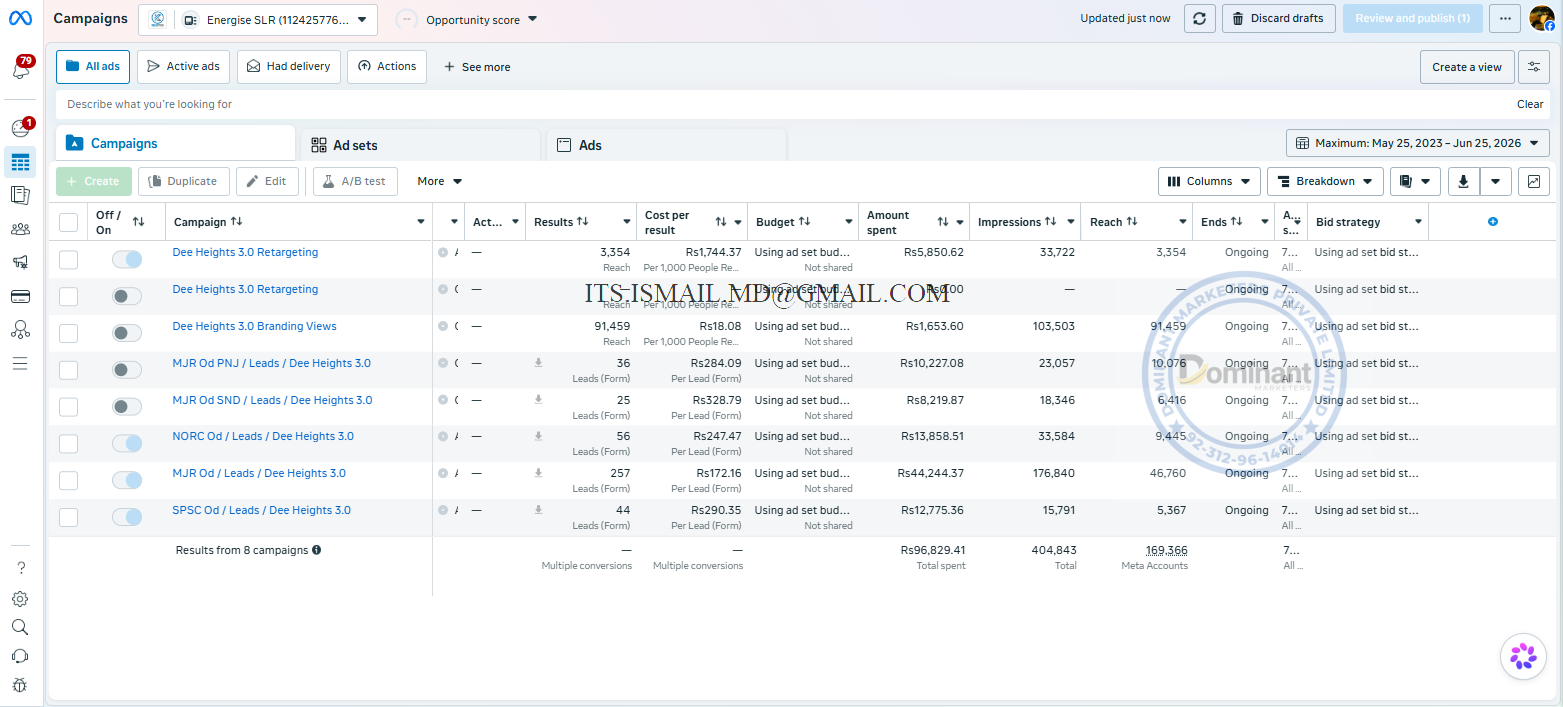Expand the Columns dropdown
Viewport: 1563px width, 707px height.
point(1209,181)
